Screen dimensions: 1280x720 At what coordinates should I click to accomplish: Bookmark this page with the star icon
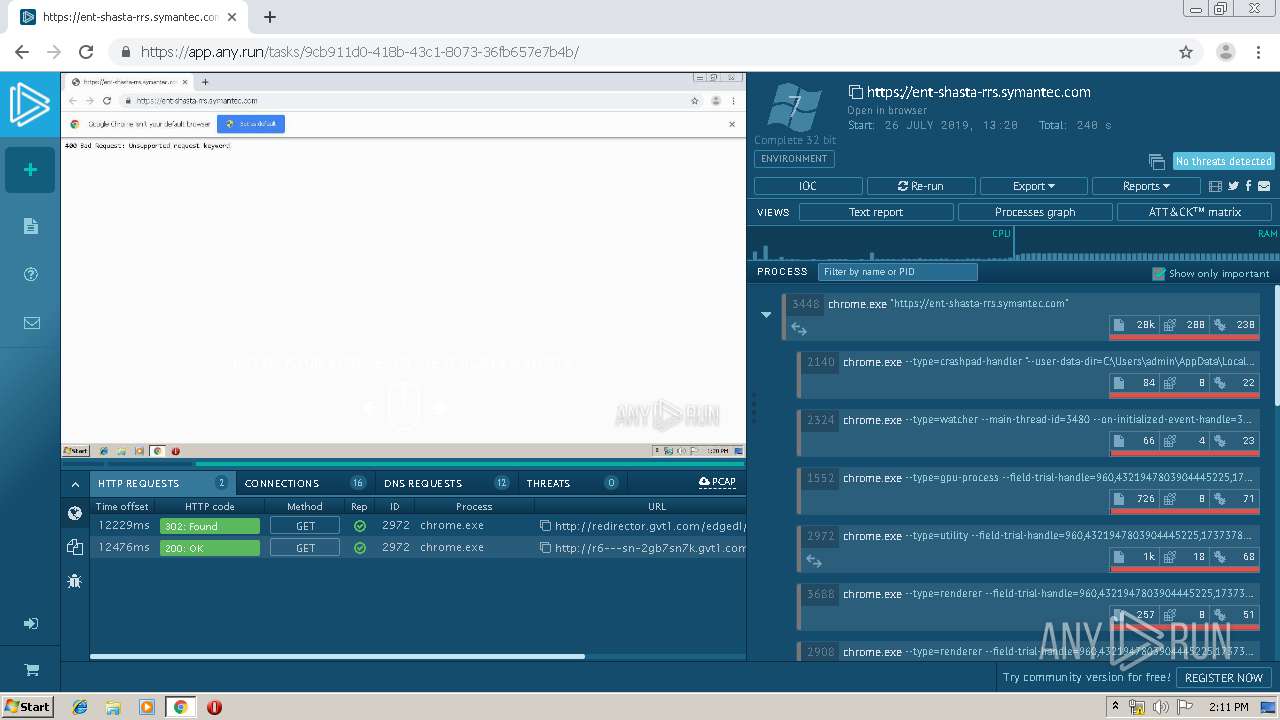(x=1186, y=52)
